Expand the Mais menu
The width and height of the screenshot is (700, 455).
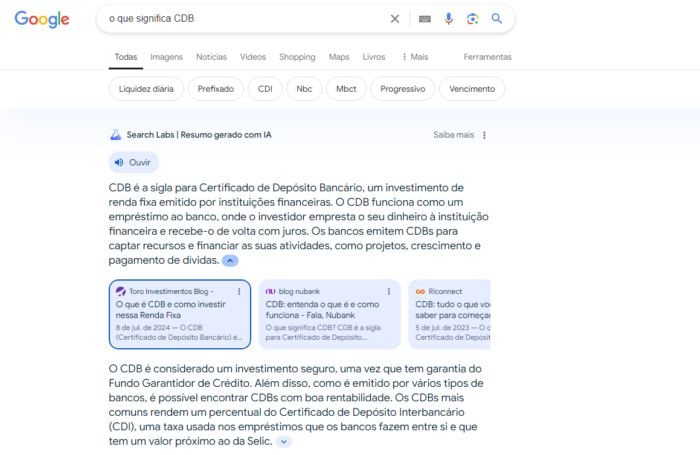(x=415, y=57)
